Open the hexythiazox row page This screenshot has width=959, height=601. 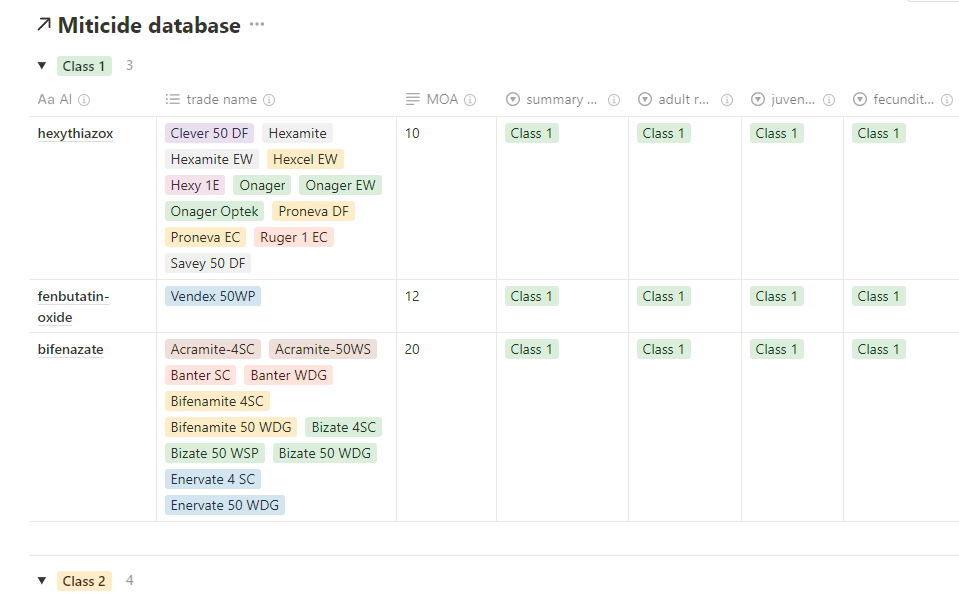75,133
